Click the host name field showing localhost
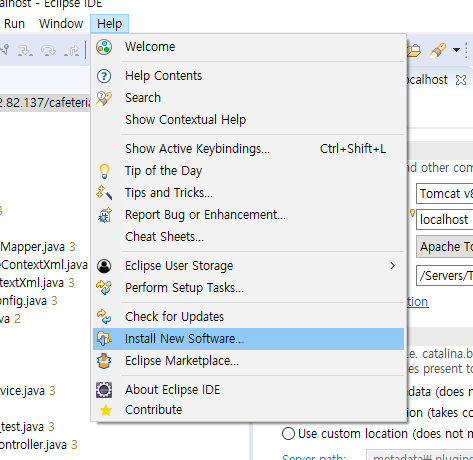 [x=445, y=220]
